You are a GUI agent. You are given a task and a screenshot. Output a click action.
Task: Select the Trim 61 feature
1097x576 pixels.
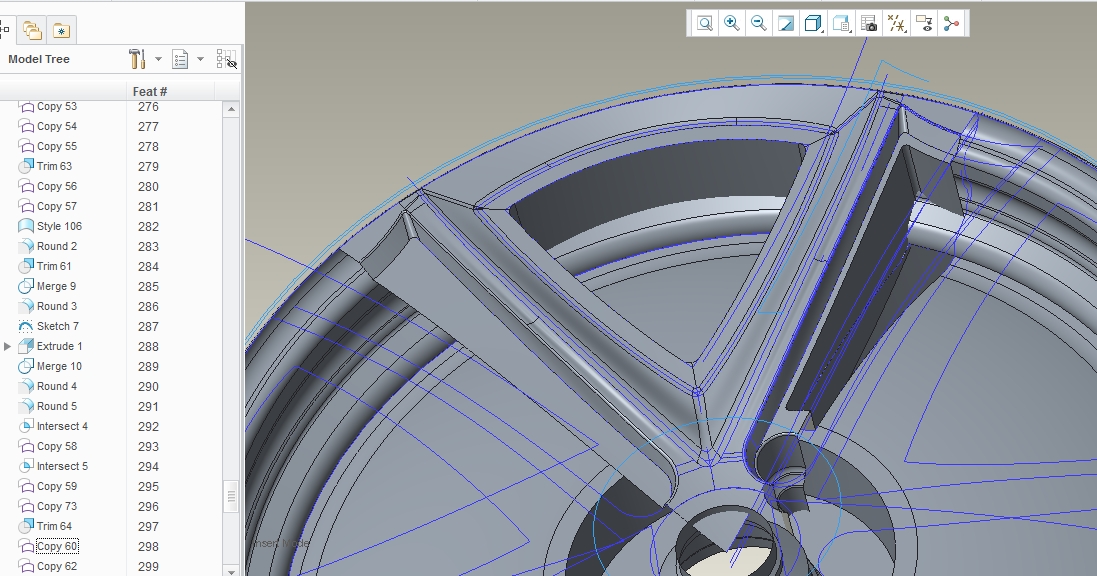click(54, 266)
